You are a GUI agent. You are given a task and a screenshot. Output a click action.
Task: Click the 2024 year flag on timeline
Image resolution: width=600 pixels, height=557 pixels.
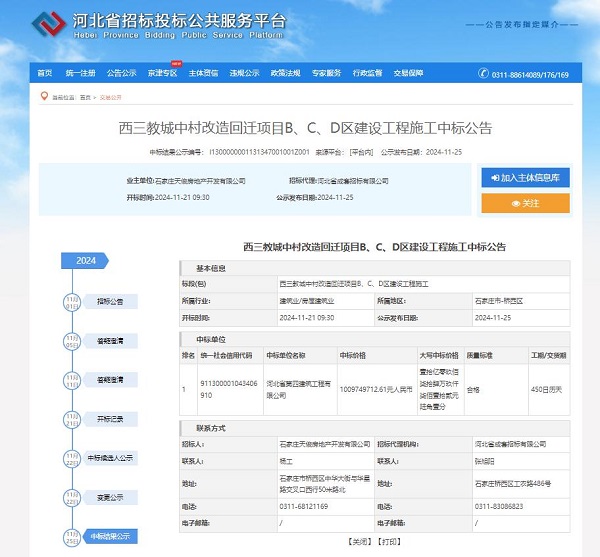coord(86,260)
